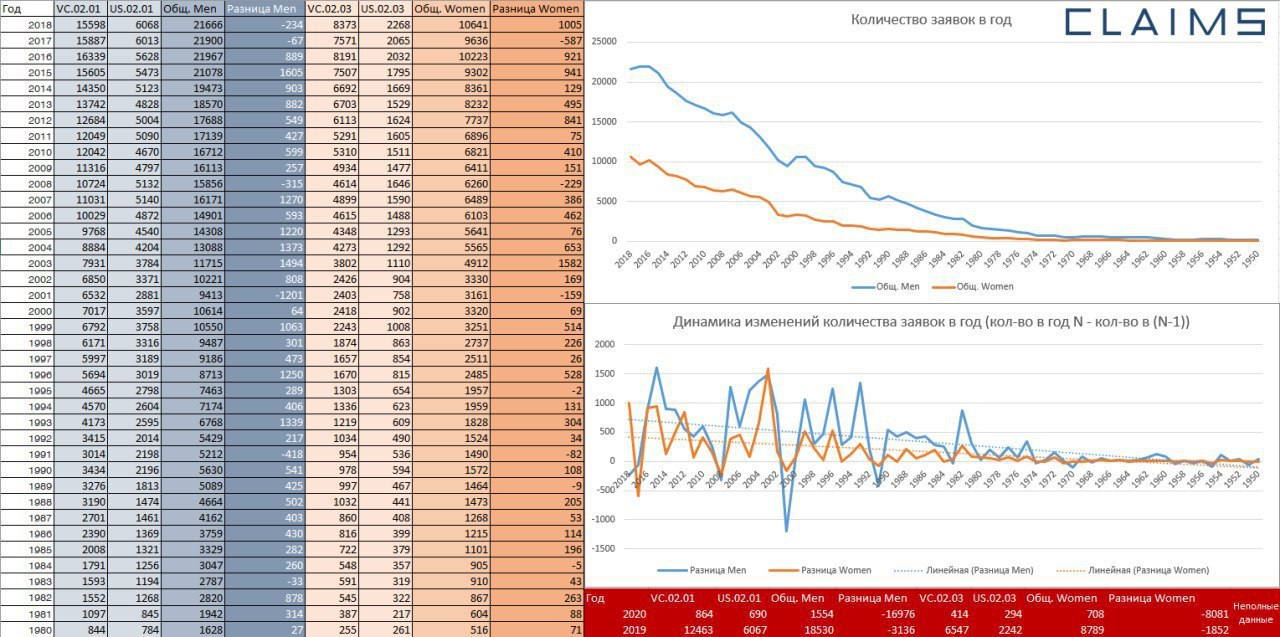Click cell 5089 in the 1989 row

(x=191, y=486)
